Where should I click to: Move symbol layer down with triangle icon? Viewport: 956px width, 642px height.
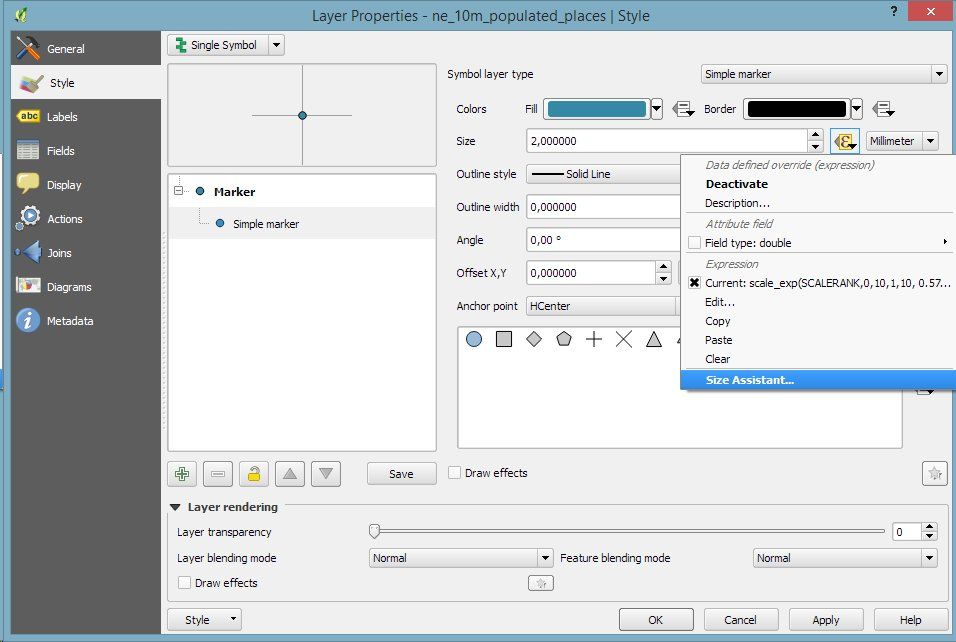pos(326,474)
